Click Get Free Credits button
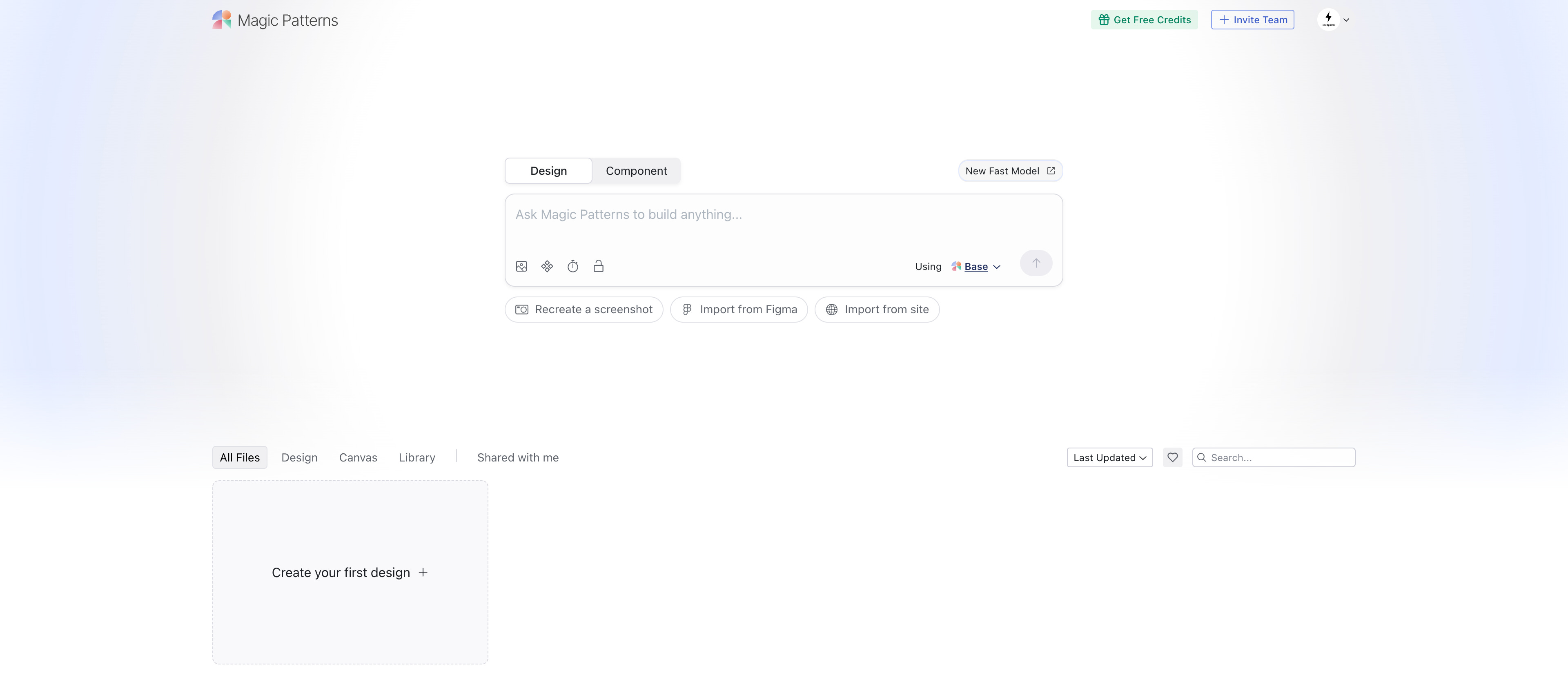This screenshot has height=691, width=1568. (x=1144, y=20)
